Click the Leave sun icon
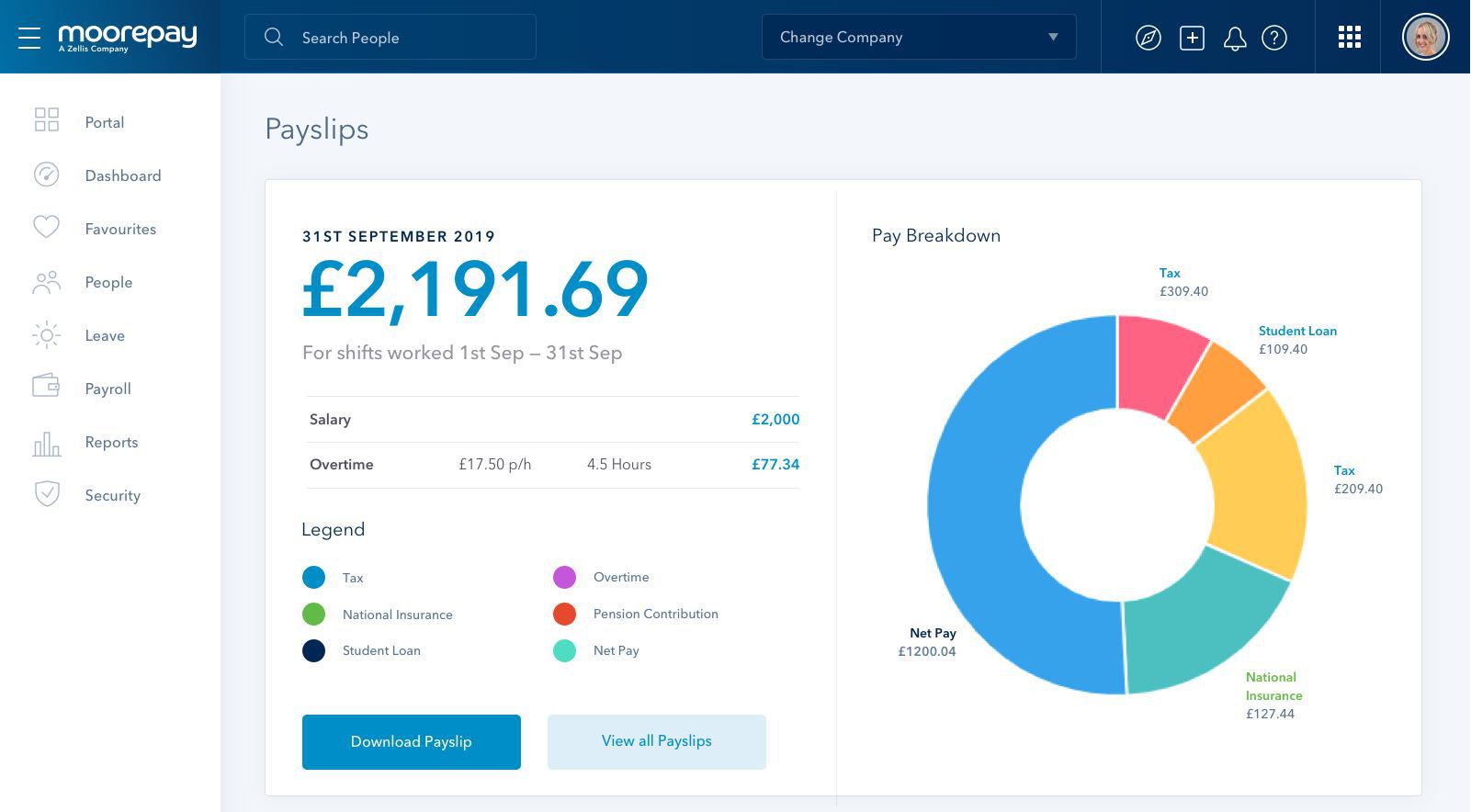 [x=46, y=335]
